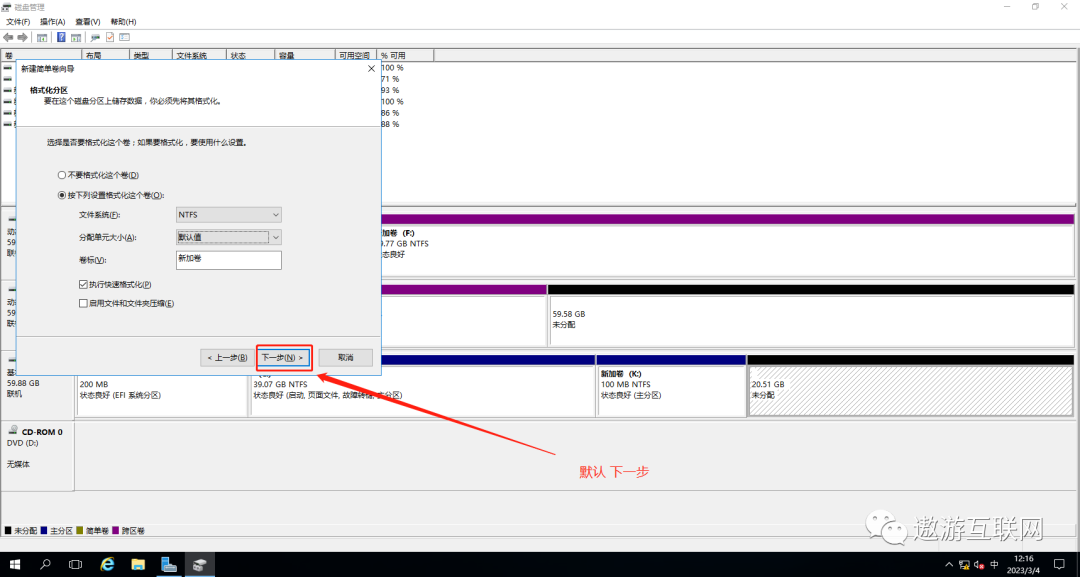
Task: Sort by the 布局 column header
Action: (105, 55)
